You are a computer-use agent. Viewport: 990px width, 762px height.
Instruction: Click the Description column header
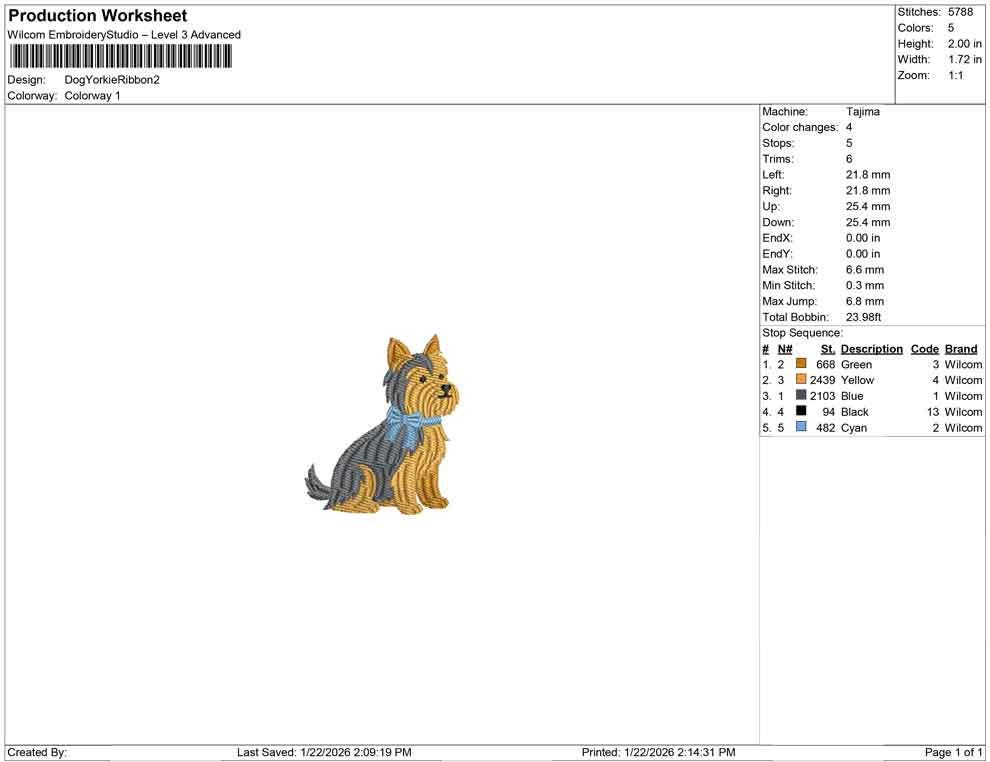pos(871,348)
